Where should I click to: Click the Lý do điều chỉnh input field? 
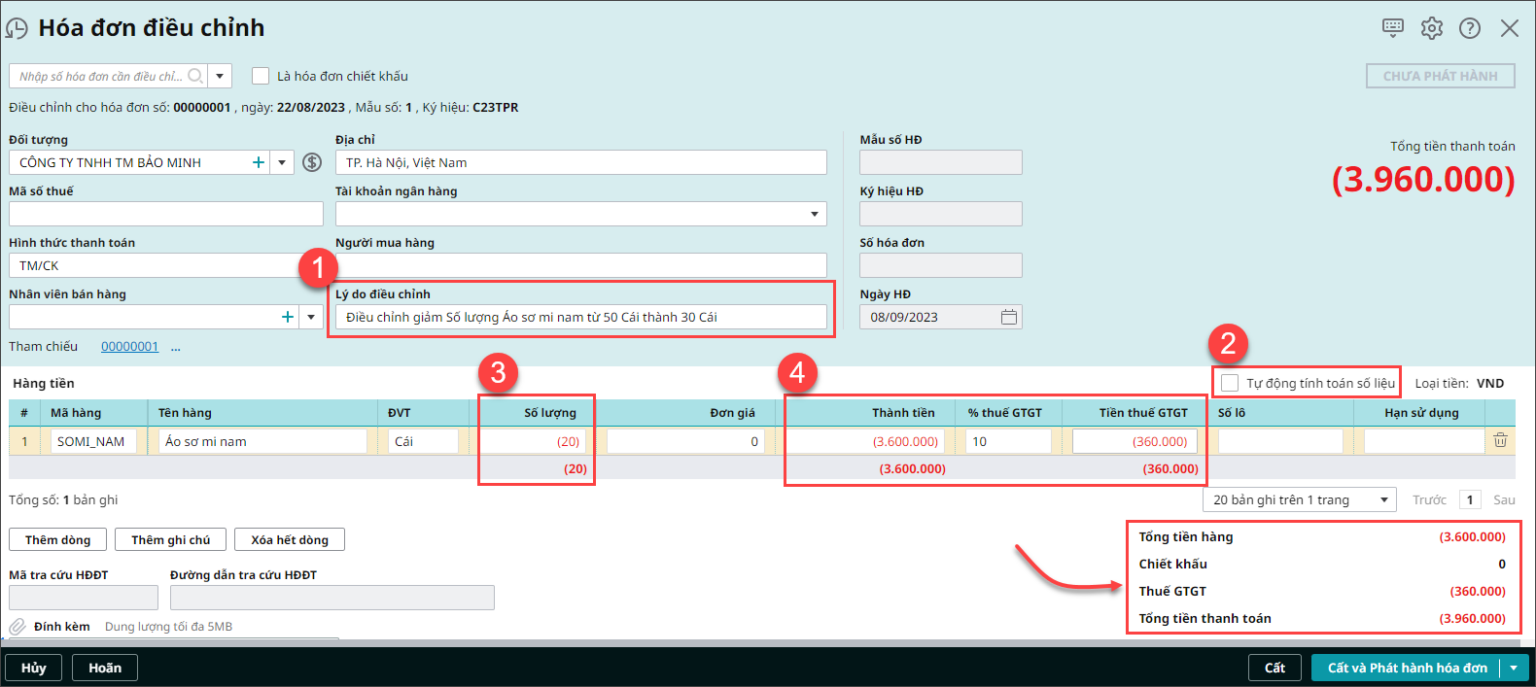(x=580, y=317)
